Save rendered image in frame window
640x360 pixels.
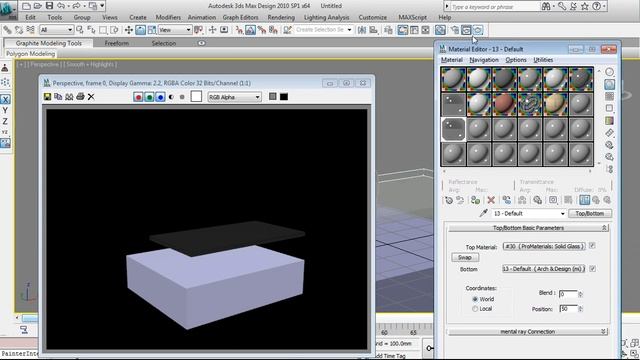coord(47,97)
